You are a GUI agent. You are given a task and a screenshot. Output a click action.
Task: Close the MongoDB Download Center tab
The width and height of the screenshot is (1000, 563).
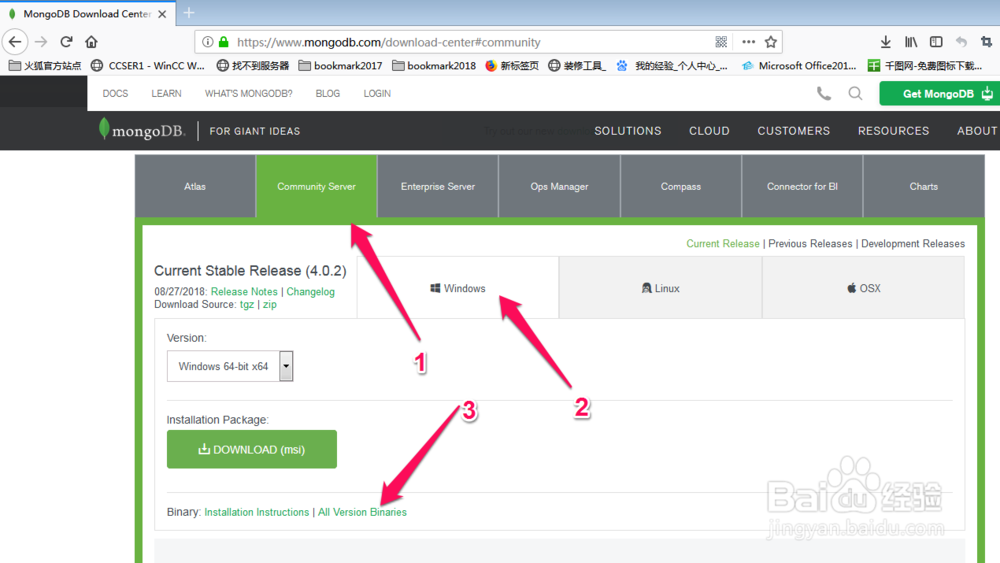(x=162, y=13)
